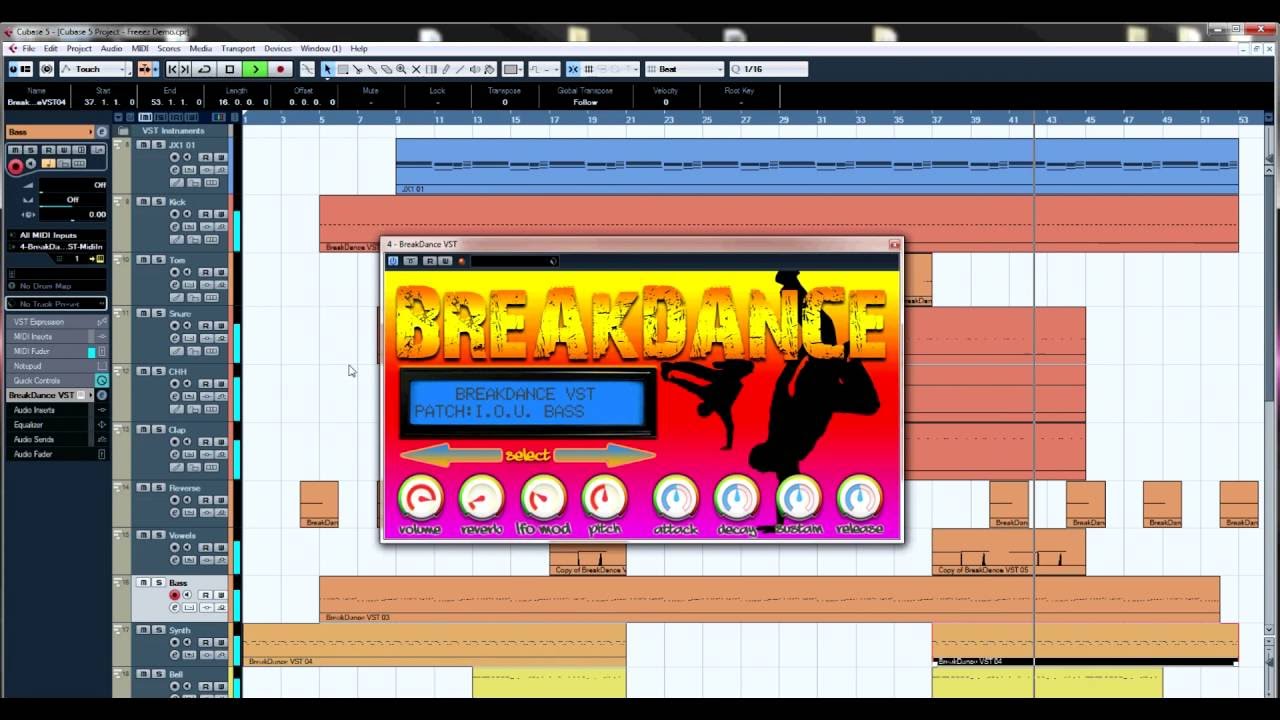Mute the Tom track

143,260
